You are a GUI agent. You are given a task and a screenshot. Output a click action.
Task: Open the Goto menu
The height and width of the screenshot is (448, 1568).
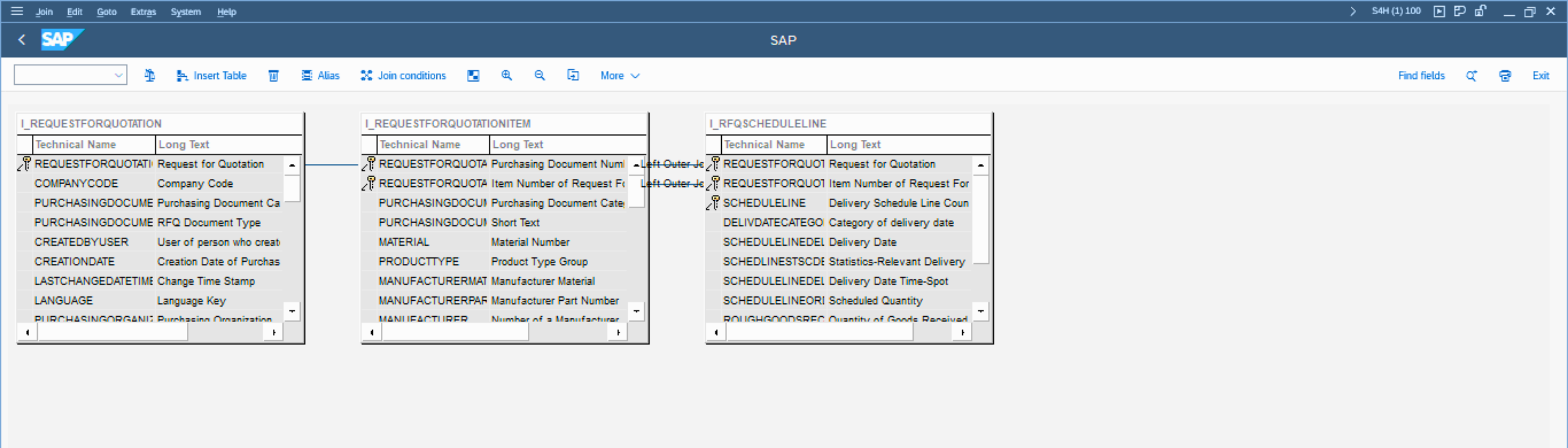pyautogui.click(x=107, y=12)
